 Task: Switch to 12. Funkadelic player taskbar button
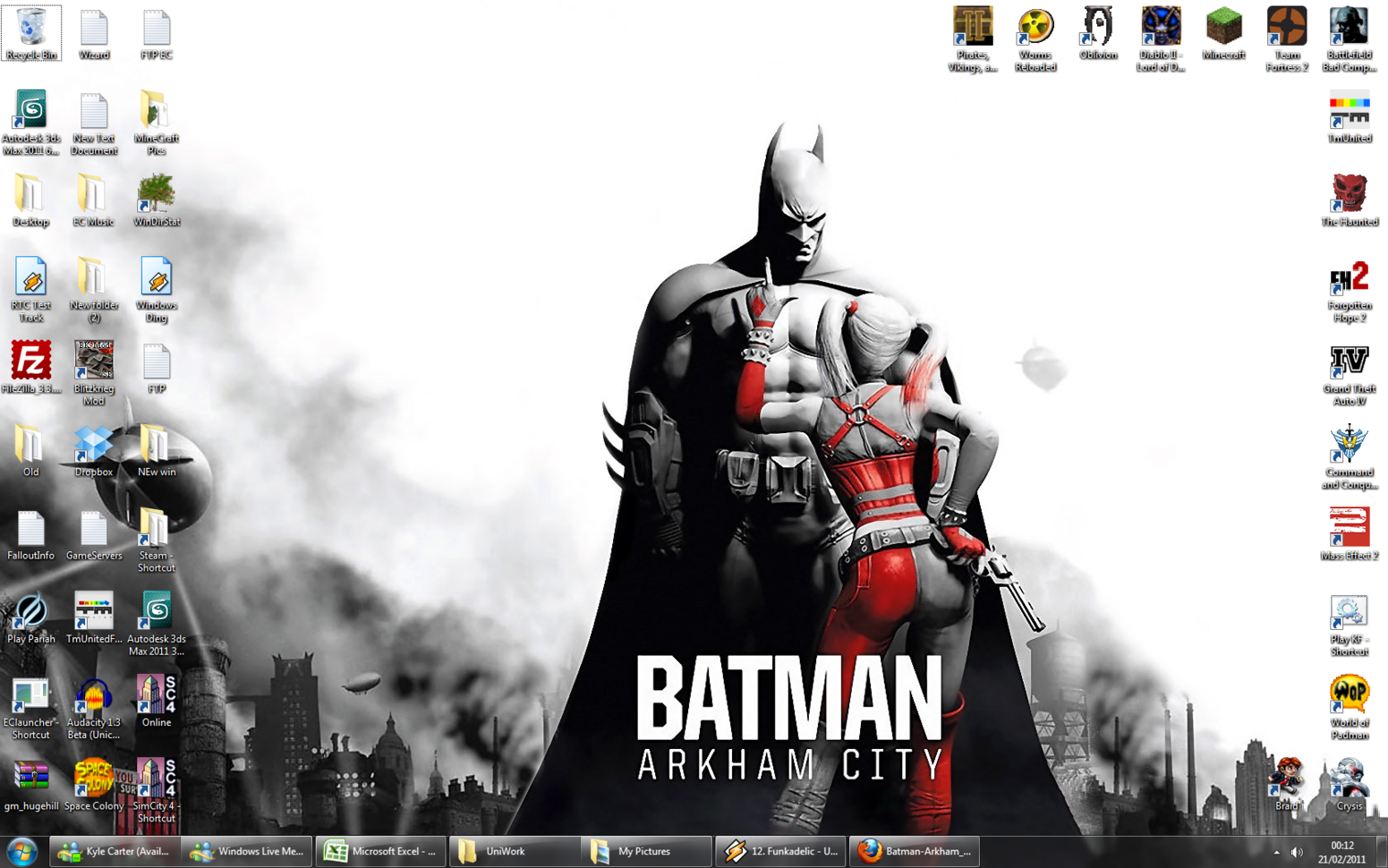[780, 851]
